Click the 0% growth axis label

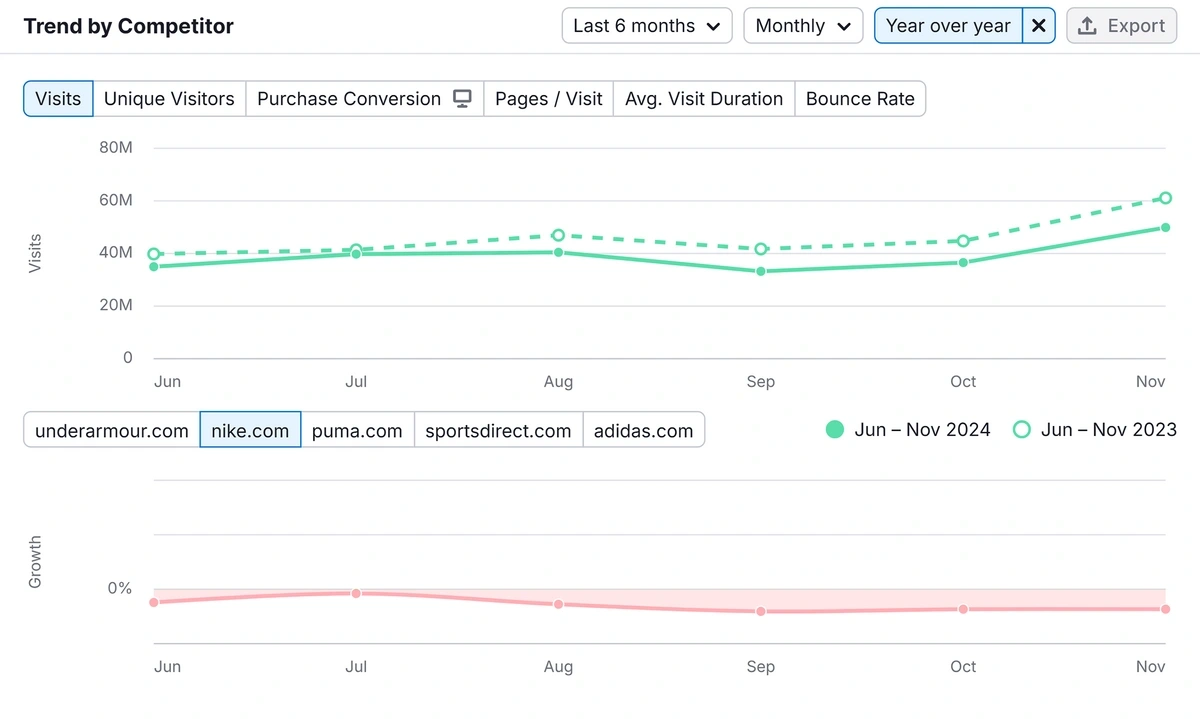[120, 589]
